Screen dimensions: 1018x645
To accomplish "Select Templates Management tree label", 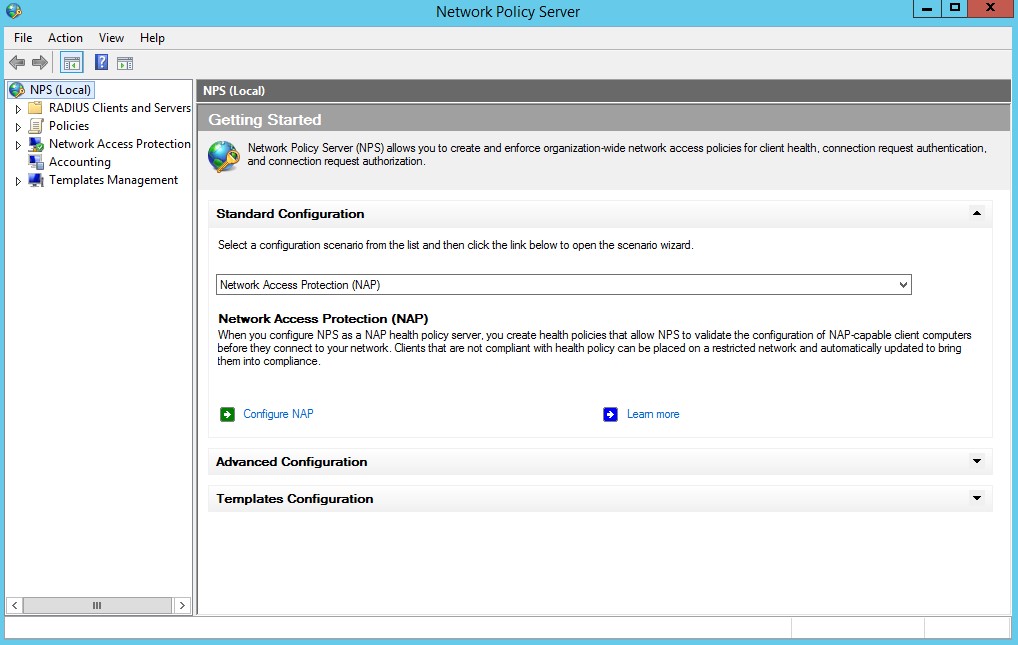I will [x=114, y=180].
